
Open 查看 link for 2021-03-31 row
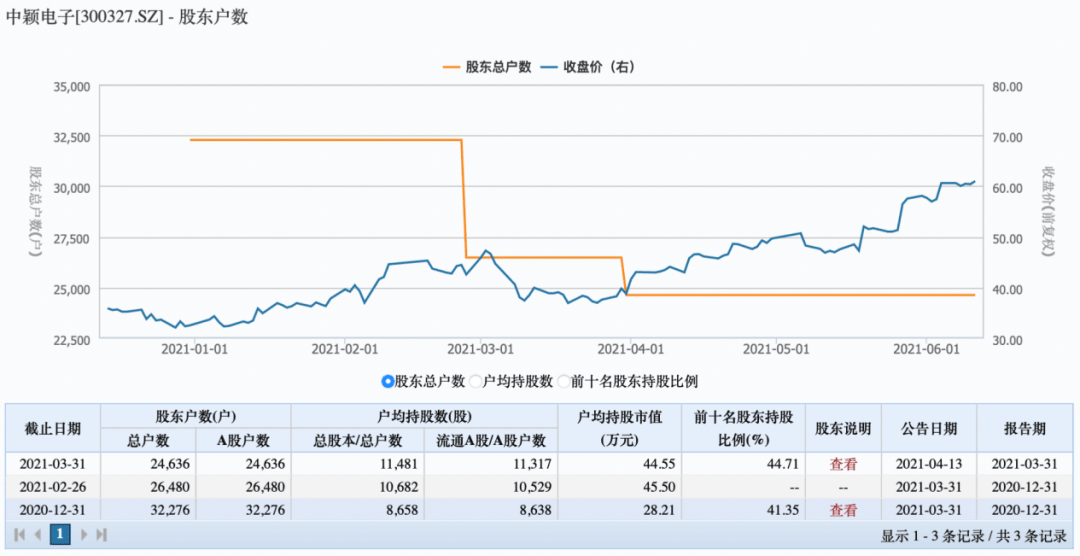point(843,464)
